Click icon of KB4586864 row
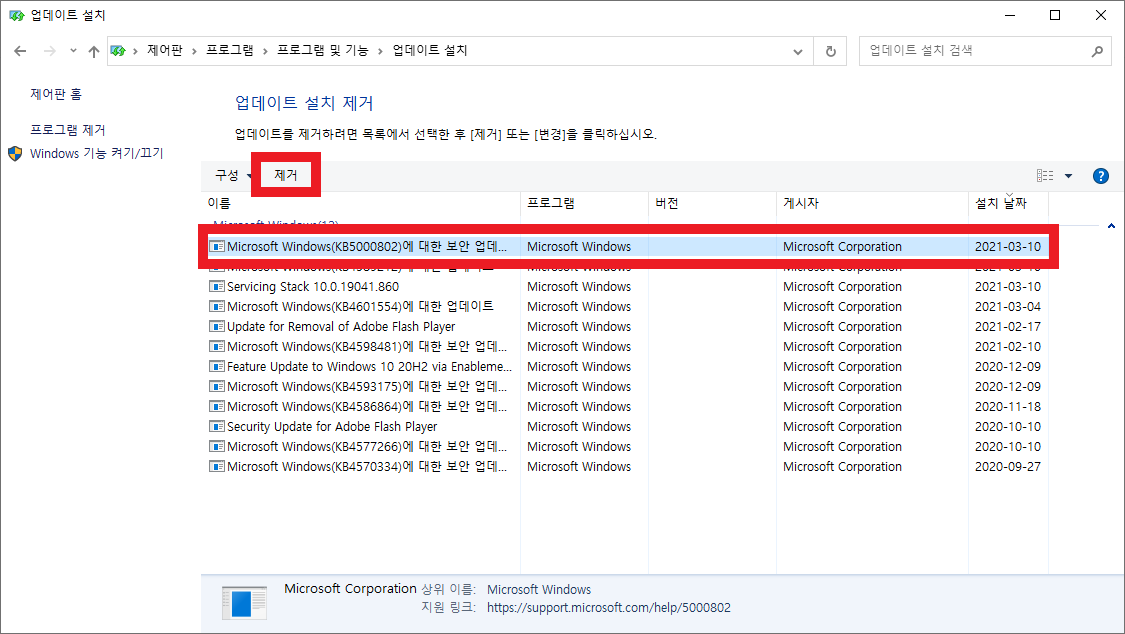 pyautogui.click(x=217, y=407)
